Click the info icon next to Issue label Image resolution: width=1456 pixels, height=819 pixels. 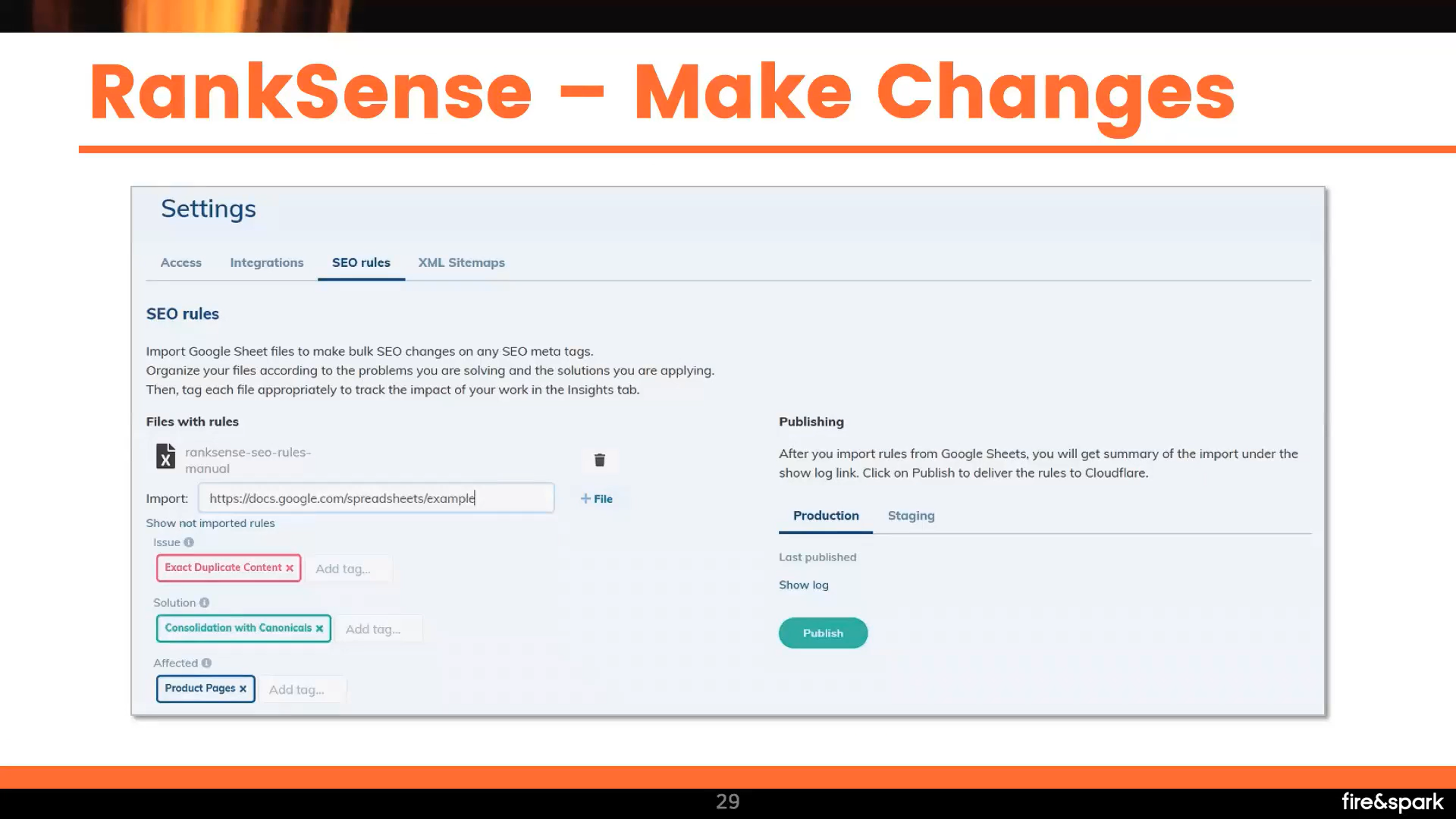click(x=188, y=541)
